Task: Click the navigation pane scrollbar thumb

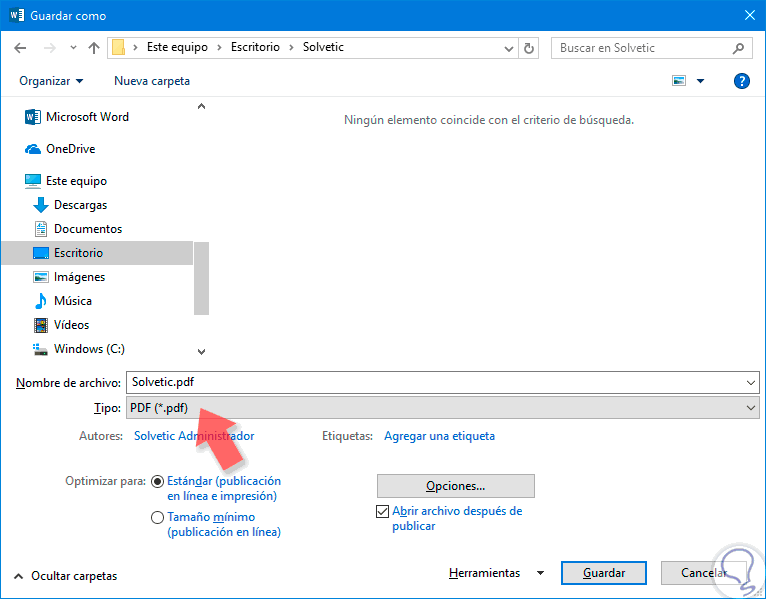Action: click(201, 278)
